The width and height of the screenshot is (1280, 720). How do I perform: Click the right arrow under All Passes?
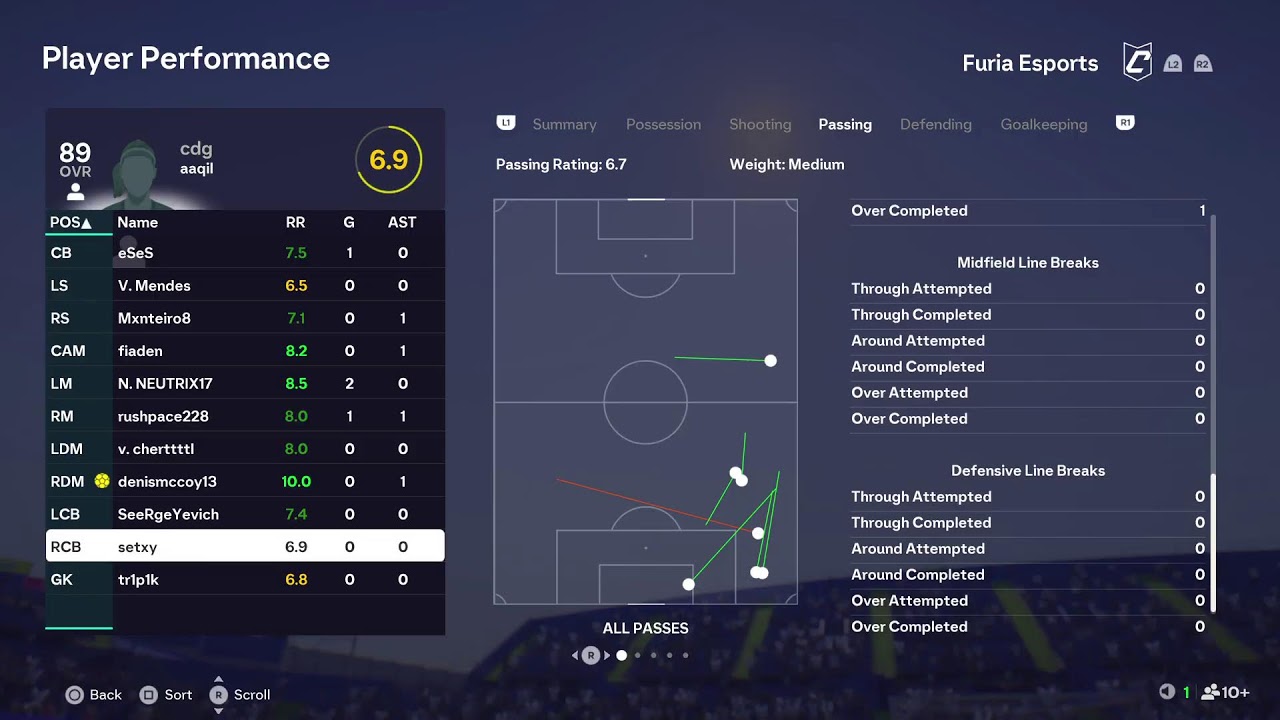[606, 656]
